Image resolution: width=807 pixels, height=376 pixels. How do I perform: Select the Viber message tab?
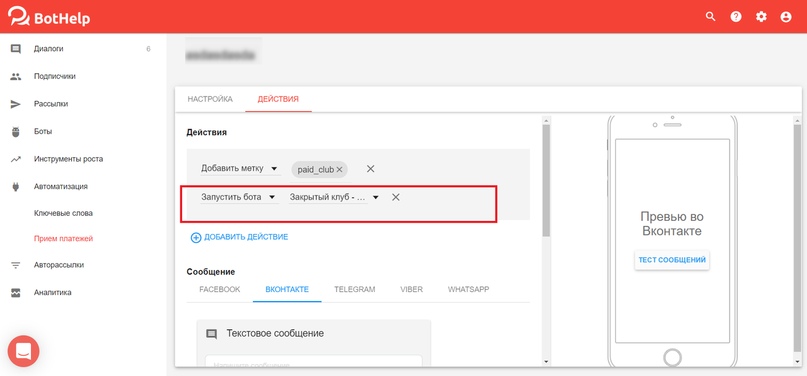pyautogui.click(x=412, y=290)
